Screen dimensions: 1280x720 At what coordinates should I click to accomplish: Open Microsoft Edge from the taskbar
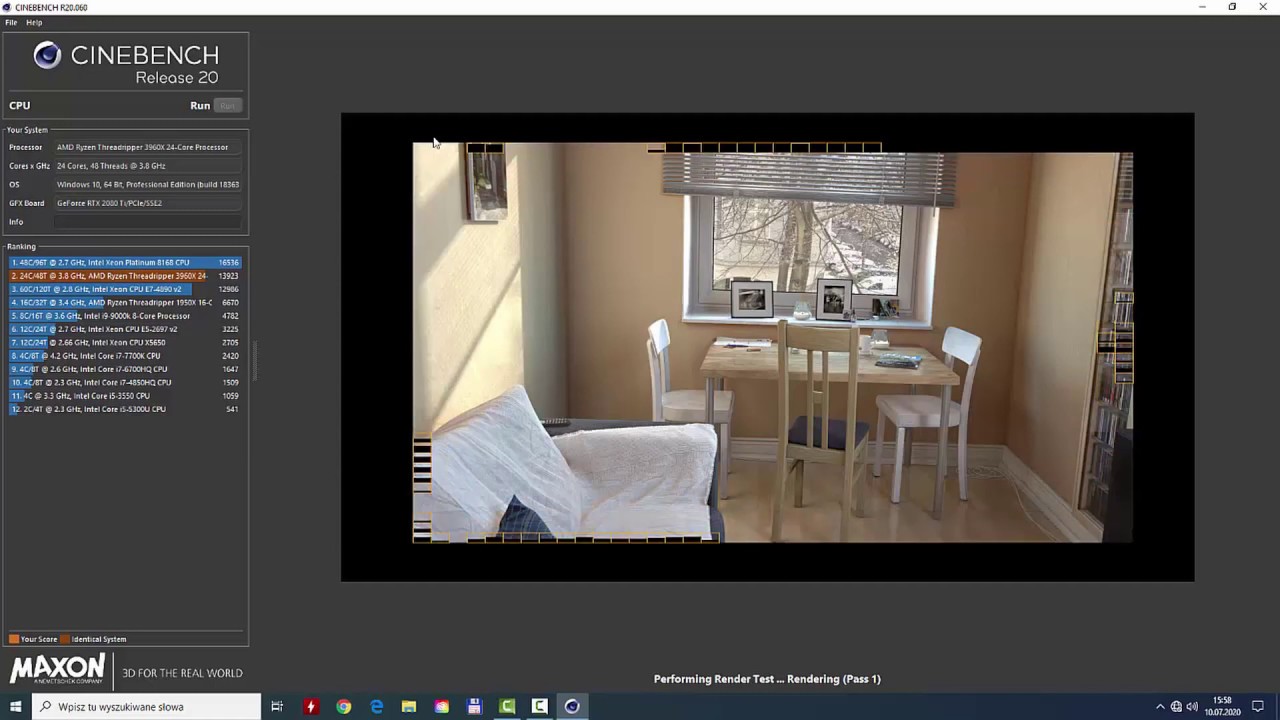tap(376, 706)
